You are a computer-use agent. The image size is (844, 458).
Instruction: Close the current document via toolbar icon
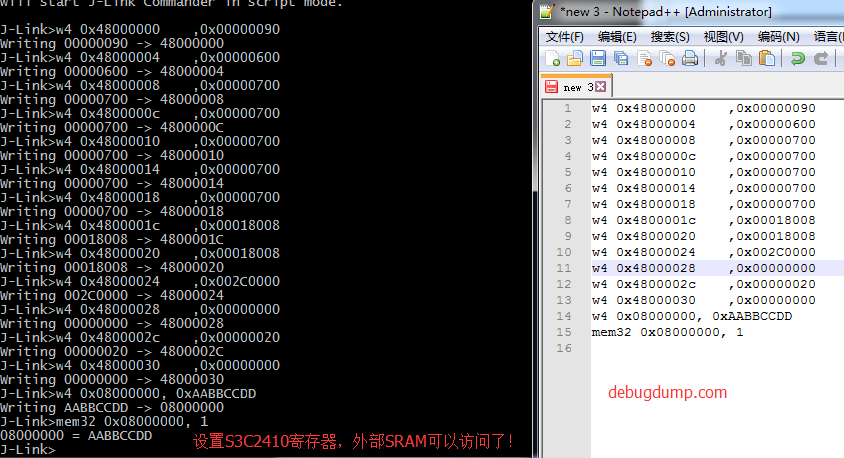click(x=644, y=58)
